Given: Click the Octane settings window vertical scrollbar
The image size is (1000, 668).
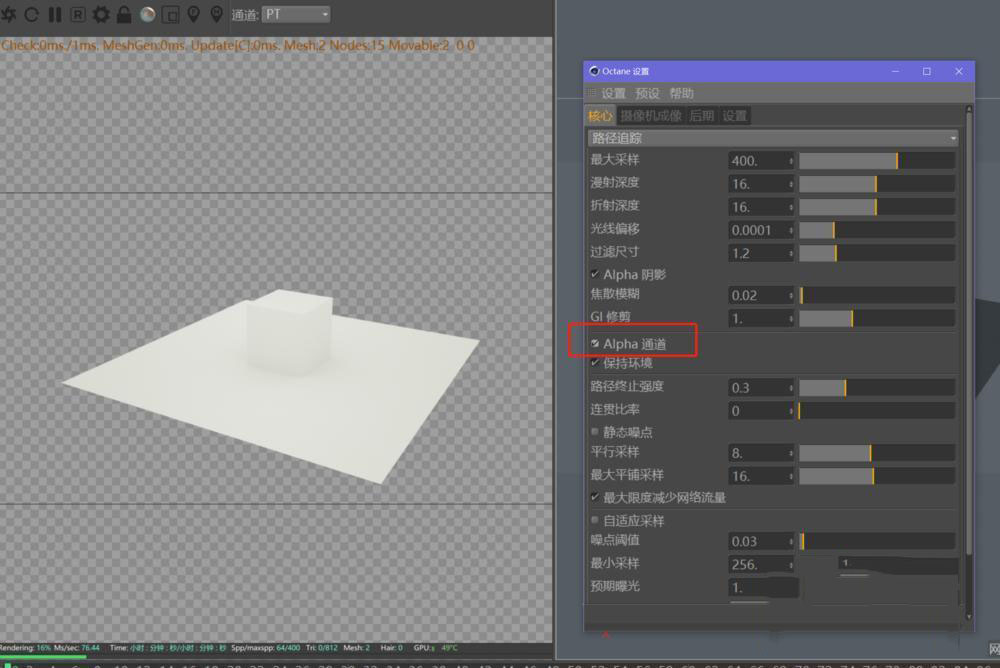Looking at the screenshot, I should tap(969, 332).
